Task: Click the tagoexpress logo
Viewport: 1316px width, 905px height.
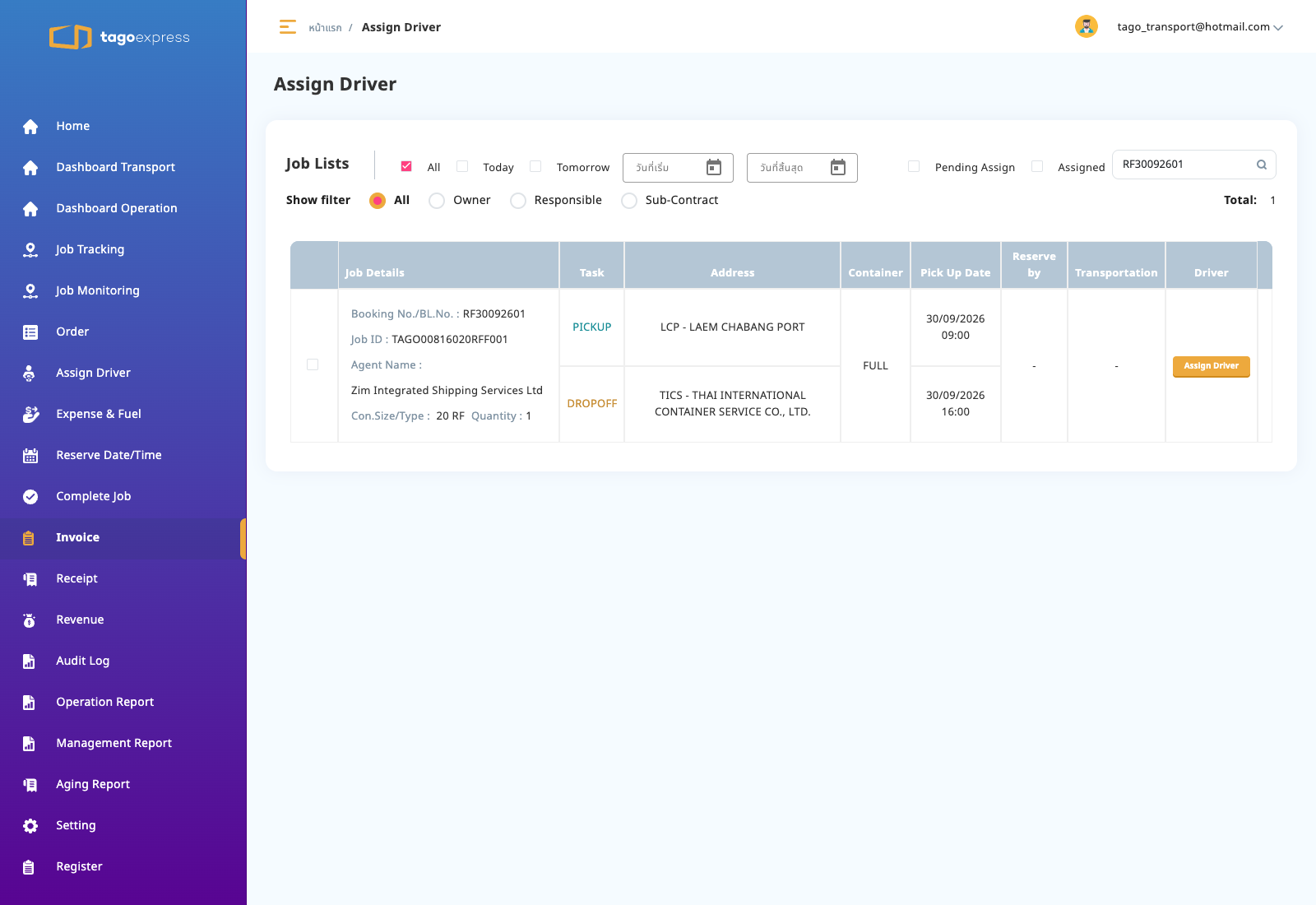Action: [x=120, y=37]
